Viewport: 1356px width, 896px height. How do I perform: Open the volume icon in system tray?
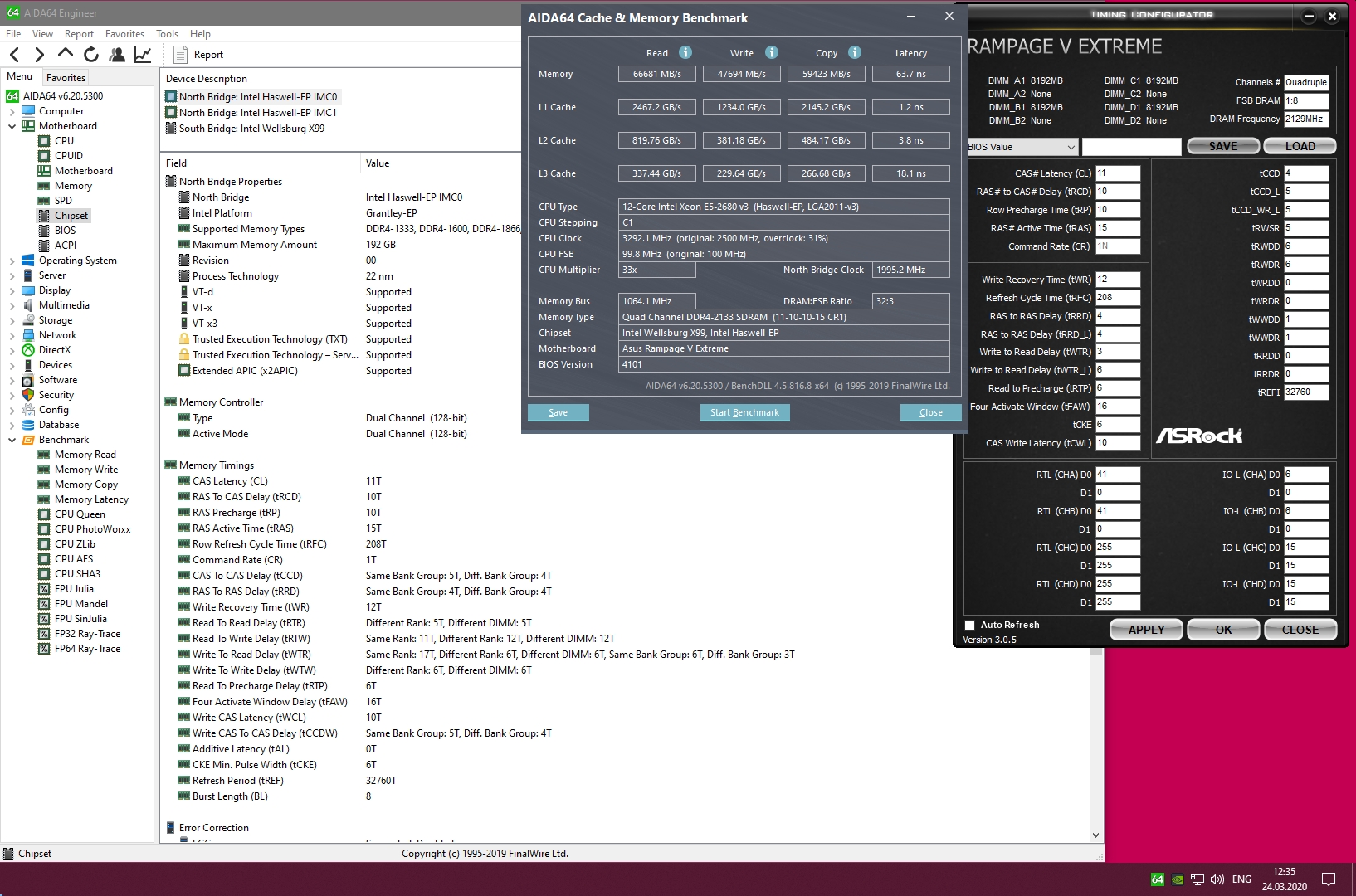[x=1217, y=879]
